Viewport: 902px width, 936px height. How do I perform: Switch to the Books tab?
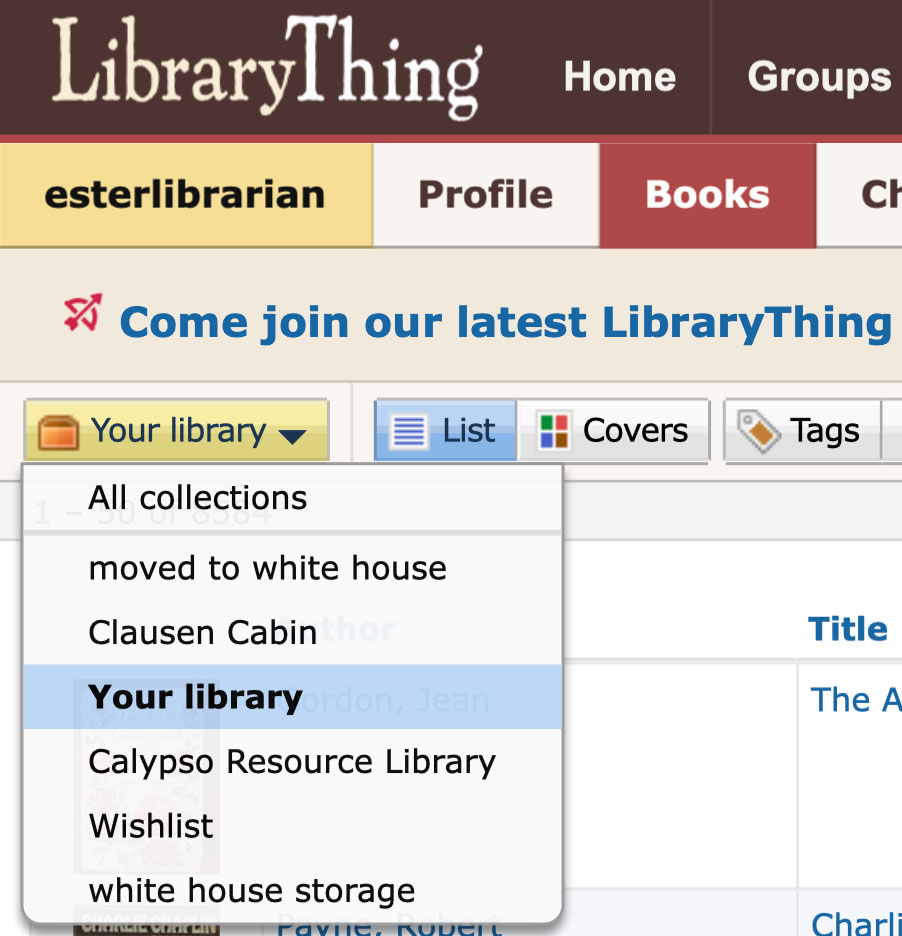tap(707, 195)
